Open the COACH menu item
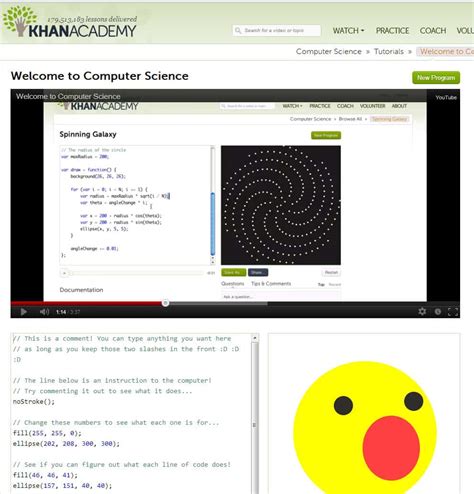Image resolution: width=474 pixels, height=494 pixels. click(433, 31)
